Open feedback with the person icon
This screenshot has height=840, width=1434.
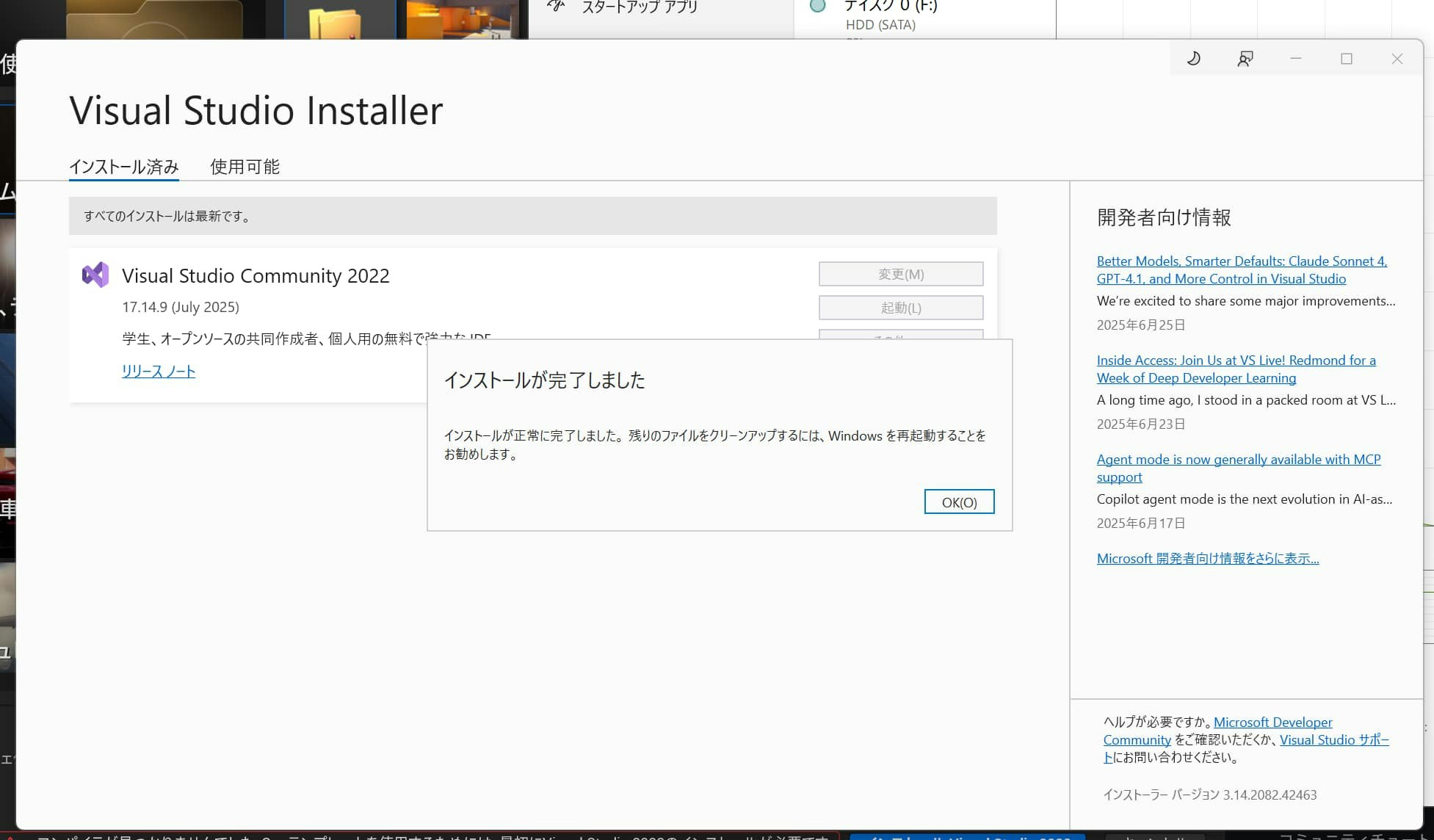[x=1245, y=58]
